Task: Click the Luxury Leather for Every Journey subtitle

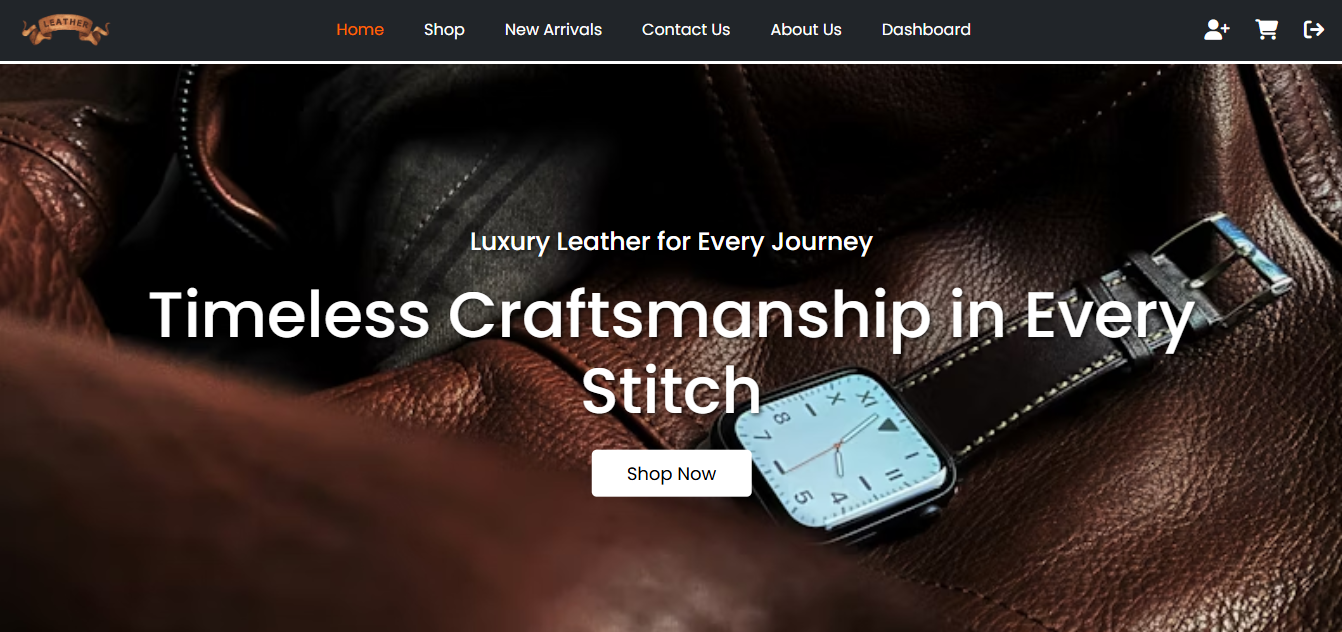Action: [671, 241]
